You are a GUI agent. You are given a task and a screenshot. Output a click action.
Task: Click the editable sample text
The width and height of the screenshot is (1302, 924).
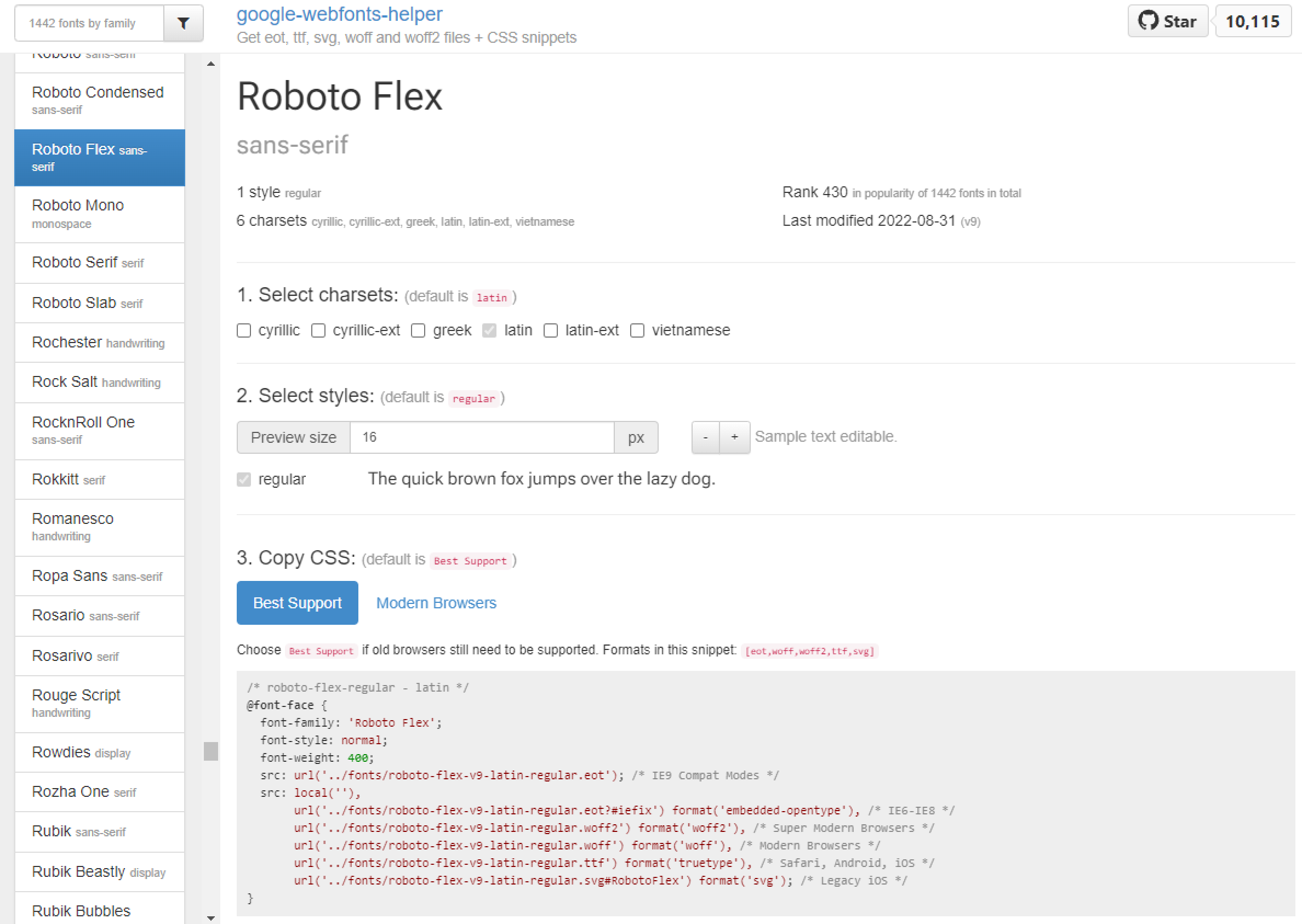tap(541, 479)
